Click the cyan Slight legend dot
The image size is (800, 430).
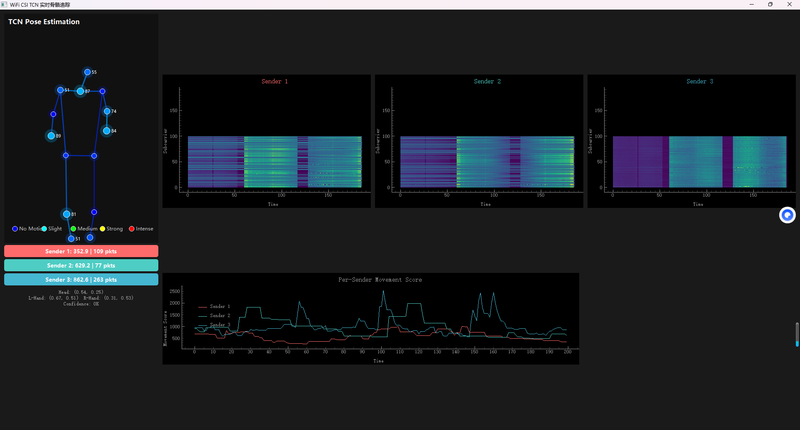[x=44, y=229]
